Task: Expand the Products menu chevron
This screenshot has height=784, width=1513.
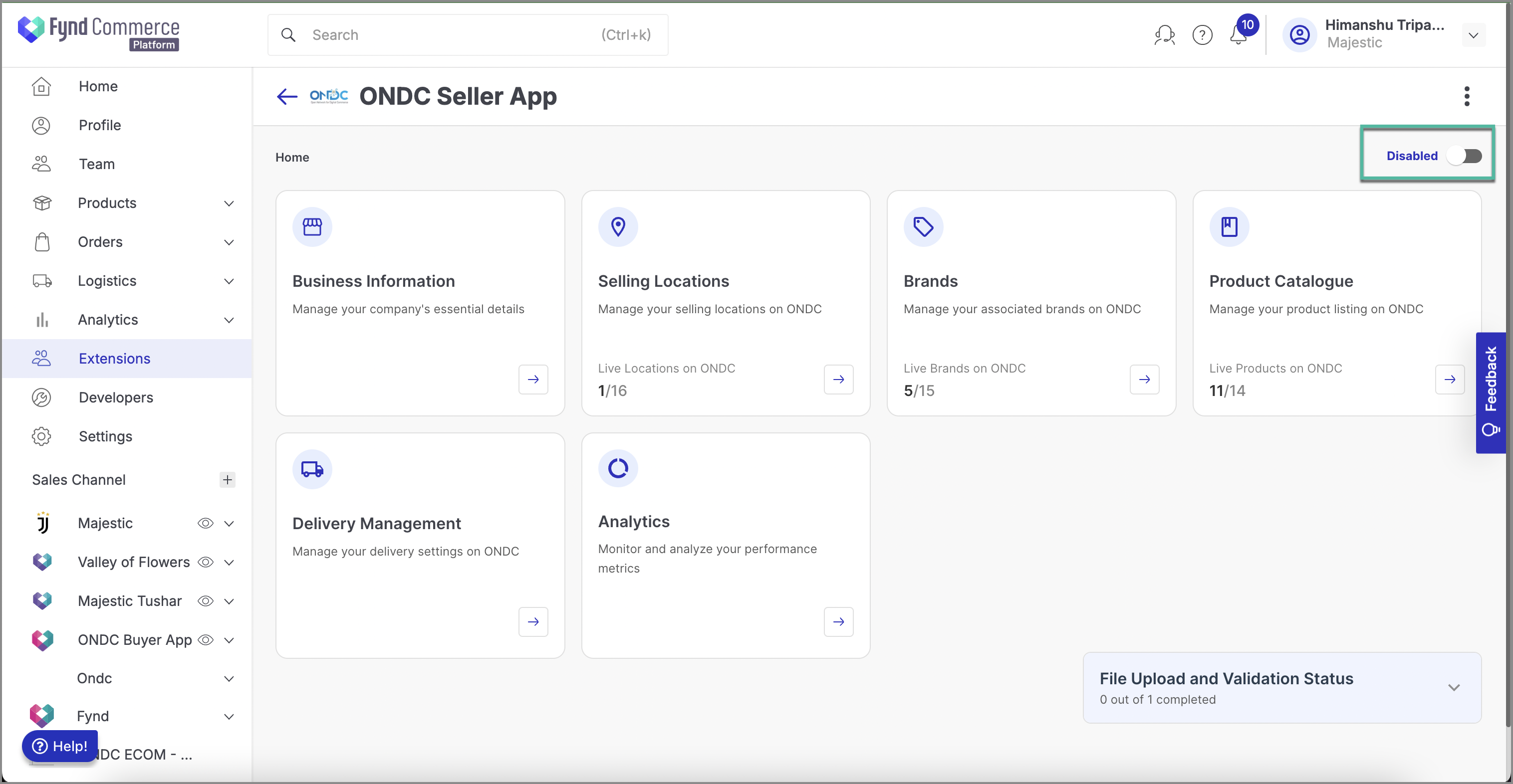Action: click(229, 203)
